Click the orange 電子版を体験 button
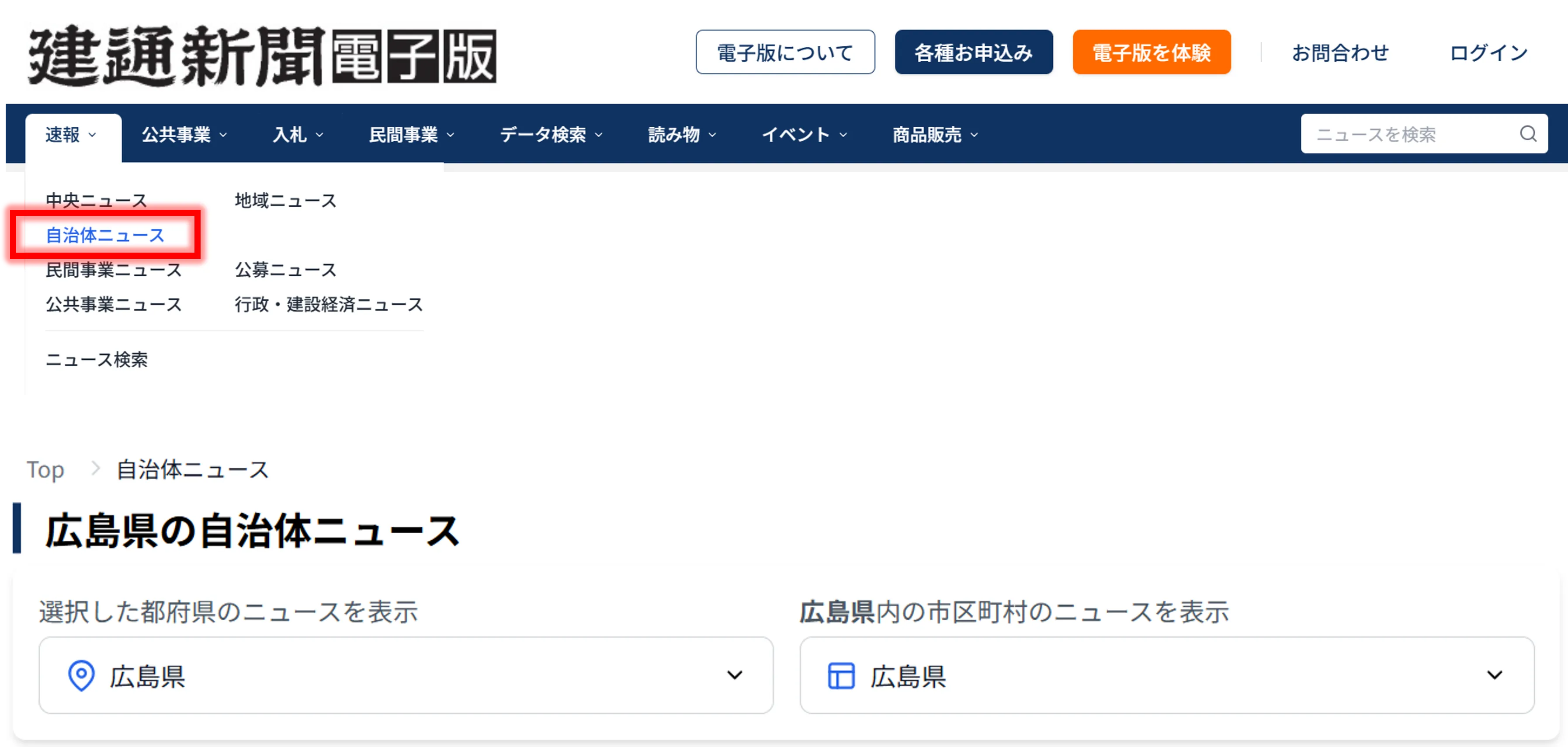Screen dimensions: 1568x747 [x=1152, y=52]
